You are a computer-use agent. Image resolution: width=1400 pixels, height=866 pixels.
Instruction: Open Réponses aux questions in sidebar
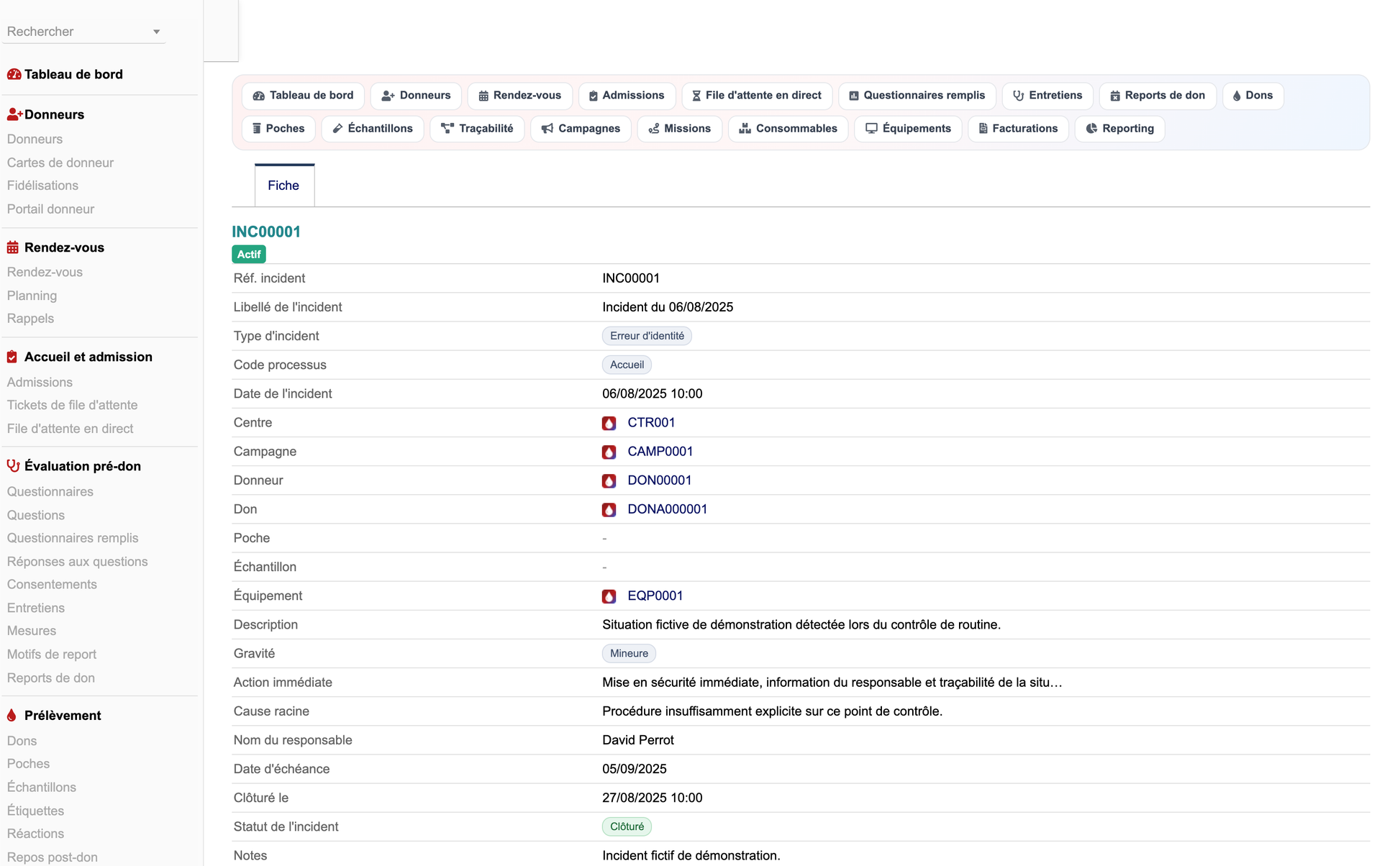[77, 562]
